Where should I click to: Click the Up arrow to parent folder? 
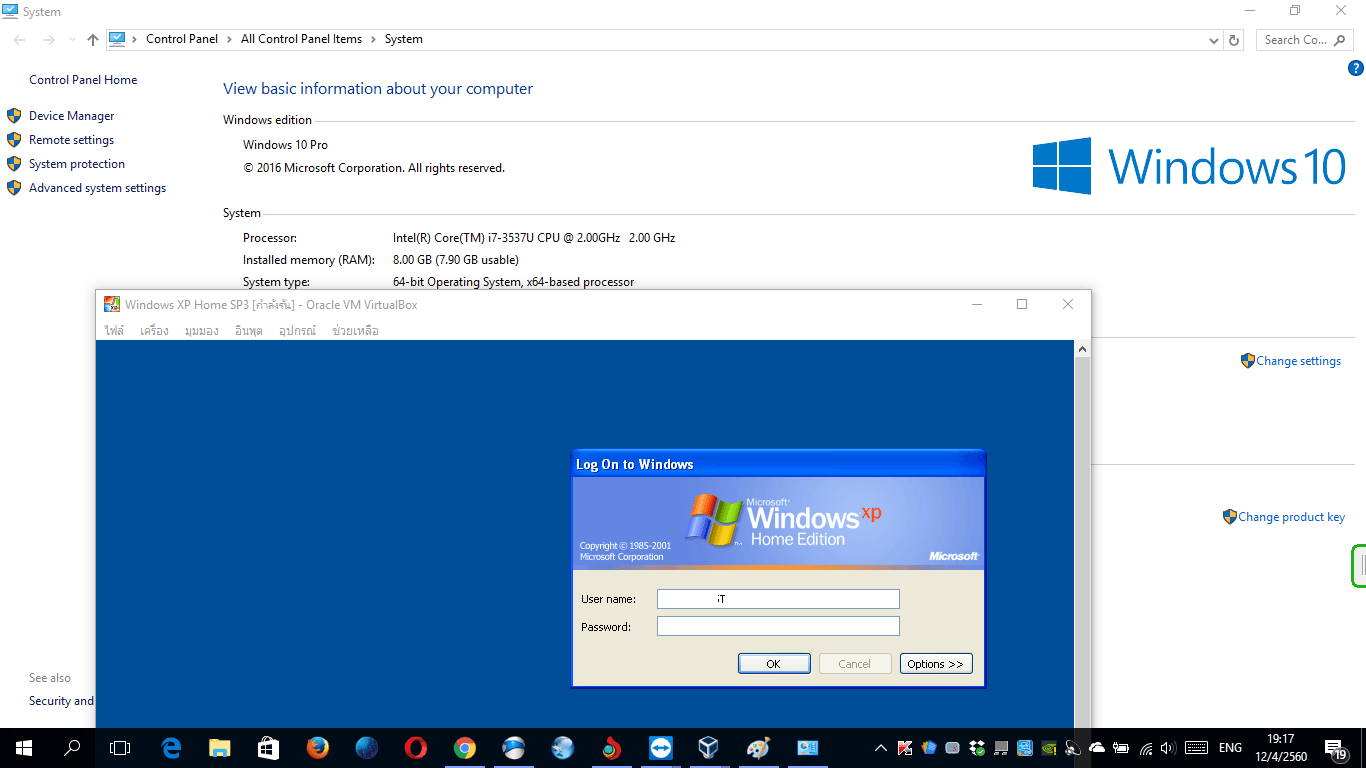pos(93,40)
